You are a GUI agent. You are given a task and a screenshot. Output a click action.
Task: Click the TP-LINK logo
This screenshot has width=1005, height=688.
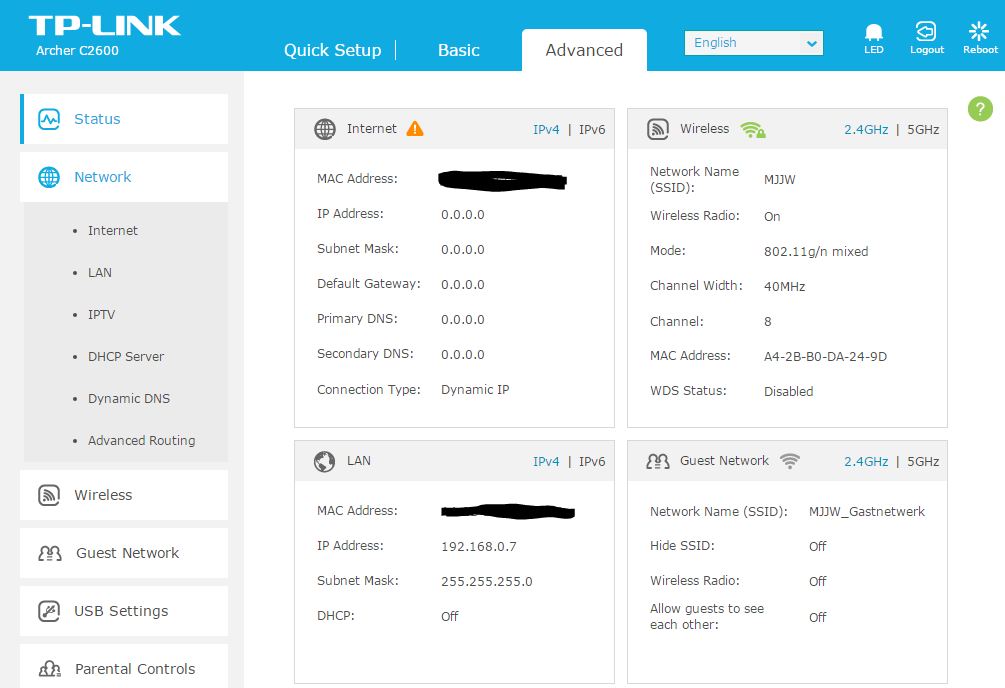pyautogui.click(x=104, y=26)
